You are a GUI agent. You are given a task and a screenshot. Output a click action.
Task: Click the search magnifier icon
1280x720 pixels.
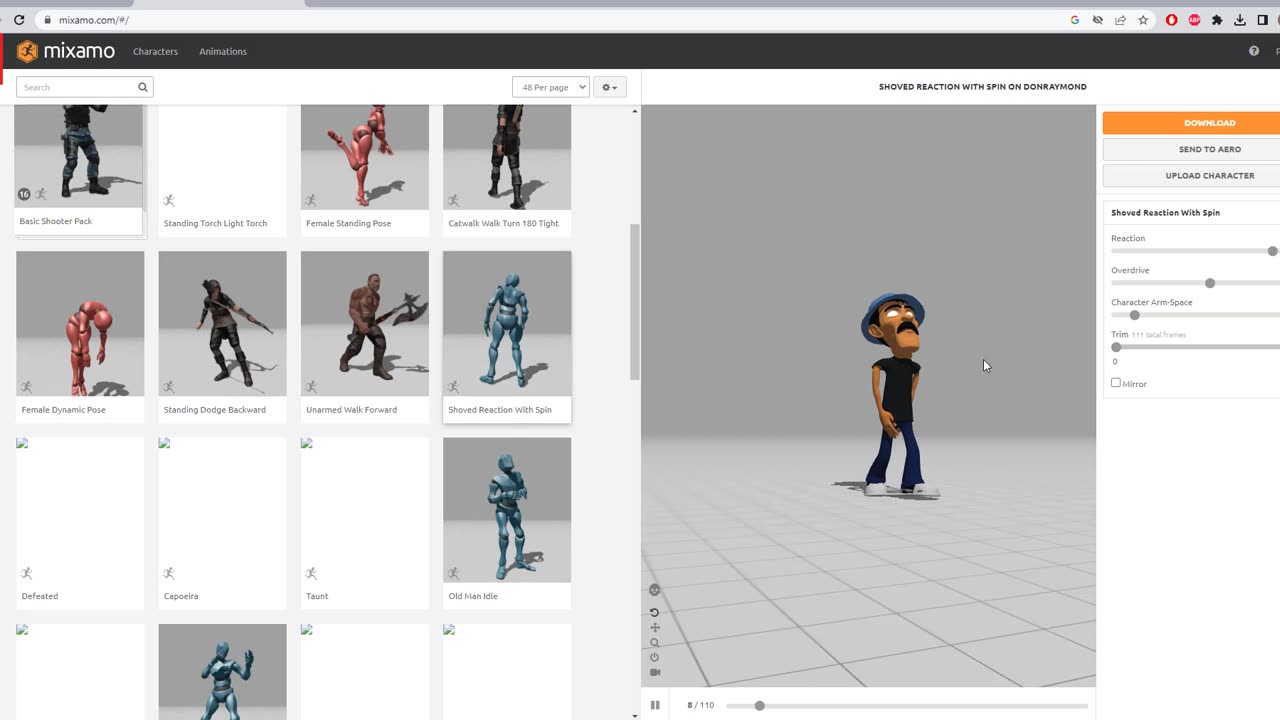tap(143, 87)
